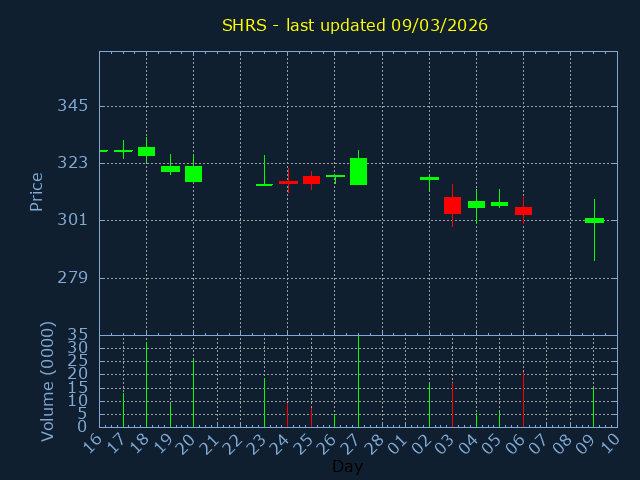Viewport: 640px width, 480px height.
Task: Click day label 17 on the x-axis
Action: coord(116,444)
